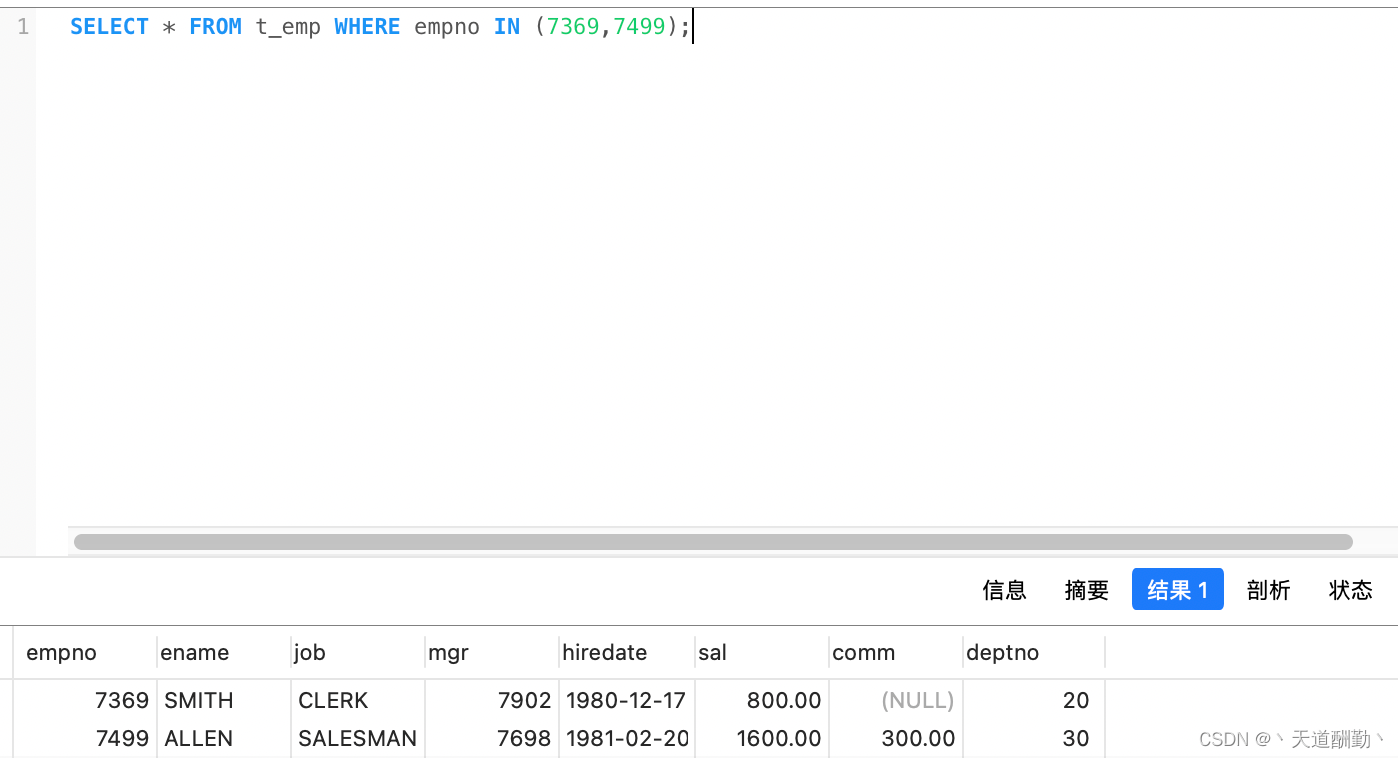Switch to the 信息 tab
Image resolution: width=1398 pixels, height=758 pixels.
1004,590
